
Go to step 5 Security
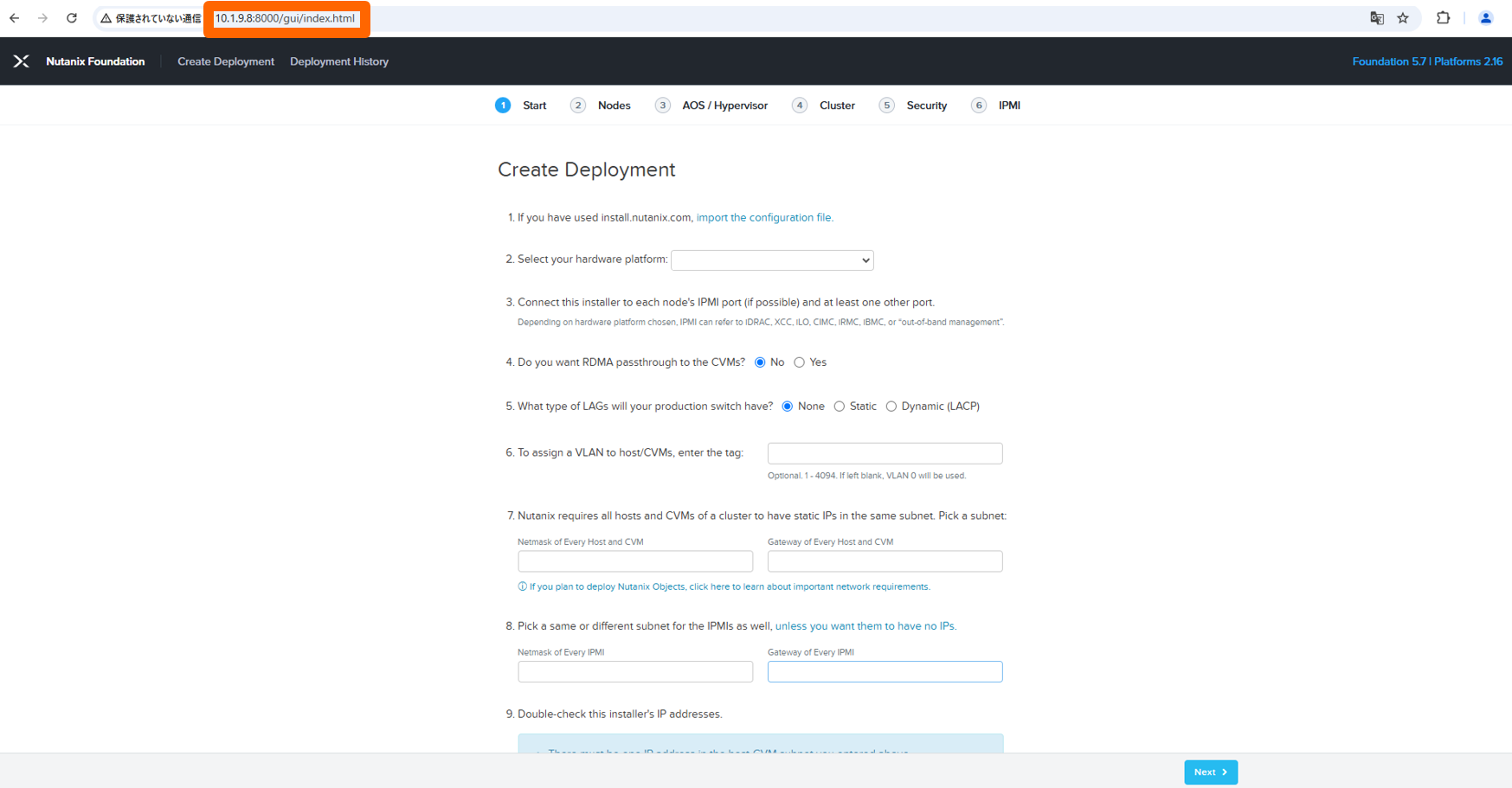coord(913,106)
